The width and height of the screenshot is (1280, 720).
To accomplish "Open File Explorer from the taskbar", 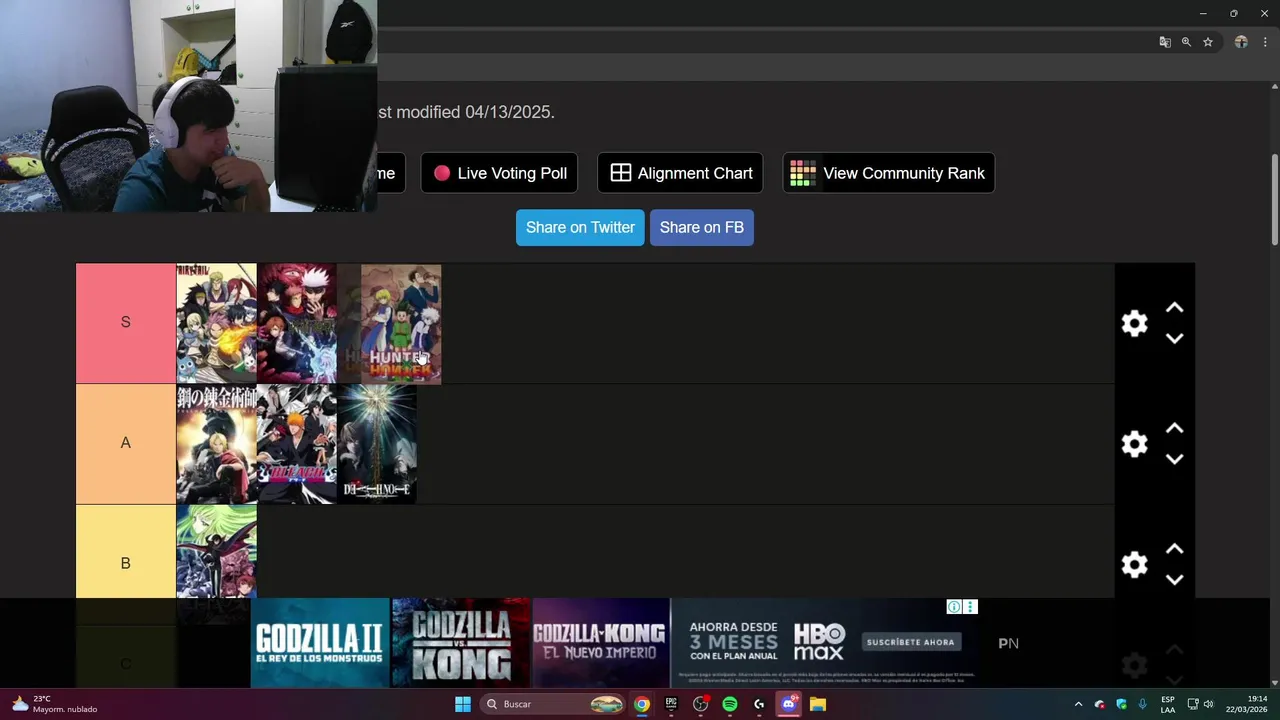I will pyautogui.click(x=818, y=704).
